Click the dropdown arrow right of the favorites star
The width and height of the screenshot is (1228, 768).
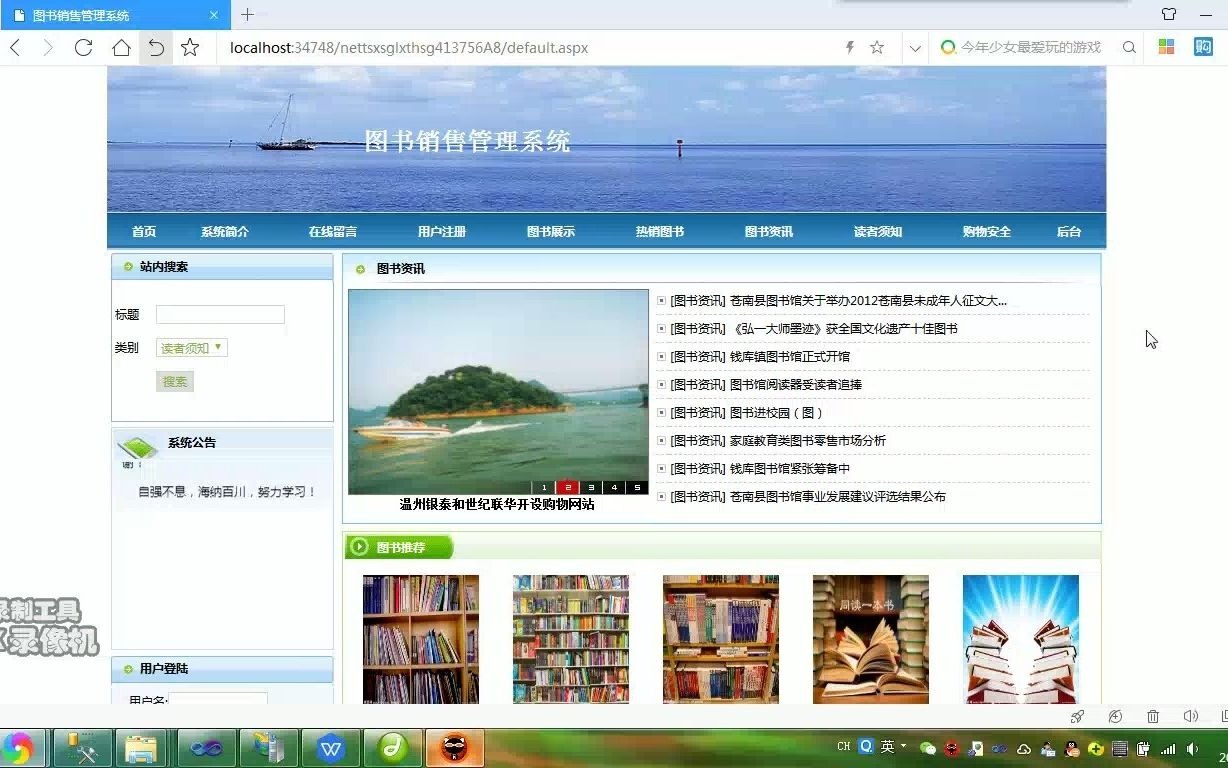913,47
